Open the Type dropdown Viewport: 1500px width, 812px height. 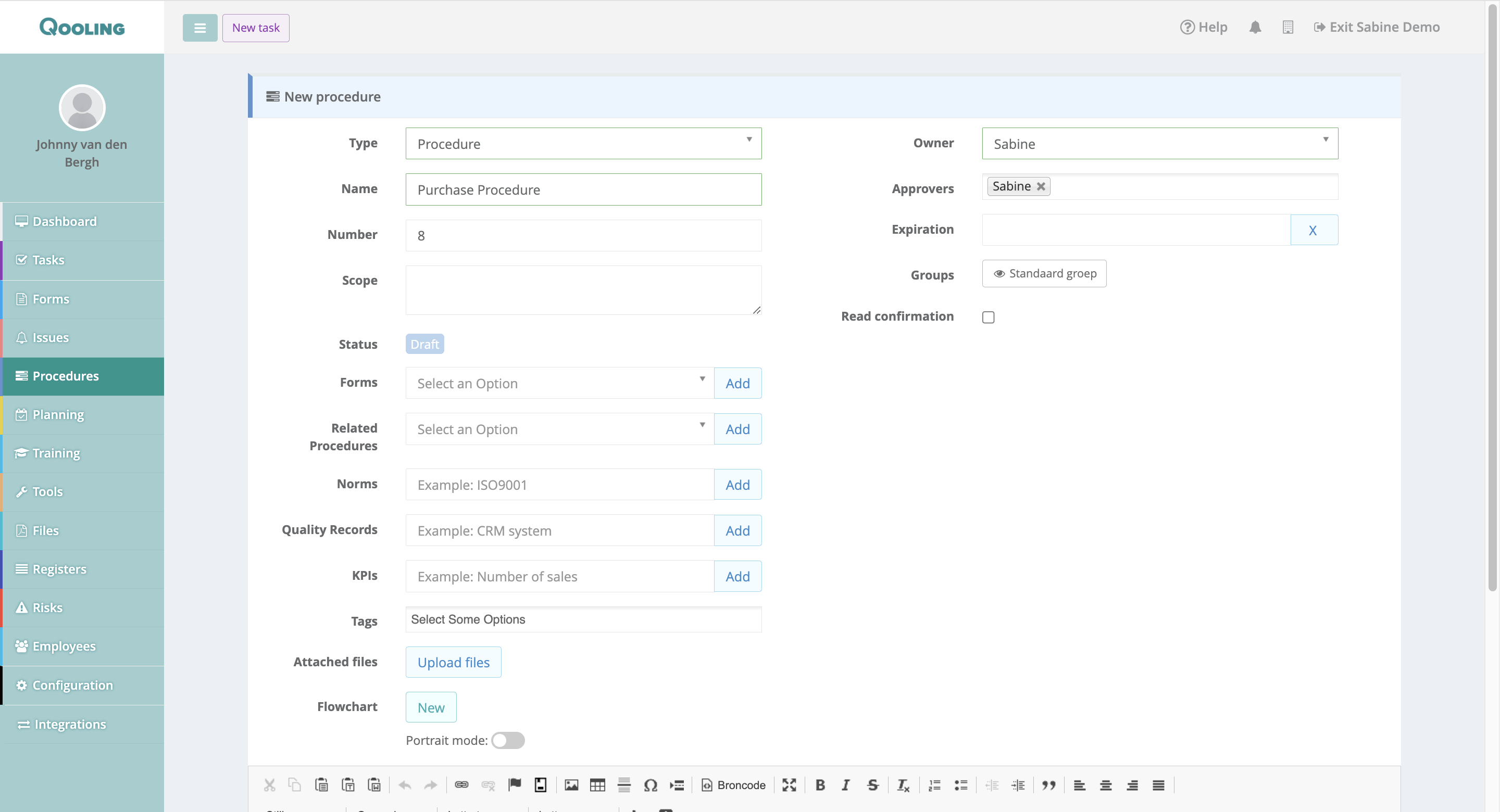pos(583,144)
